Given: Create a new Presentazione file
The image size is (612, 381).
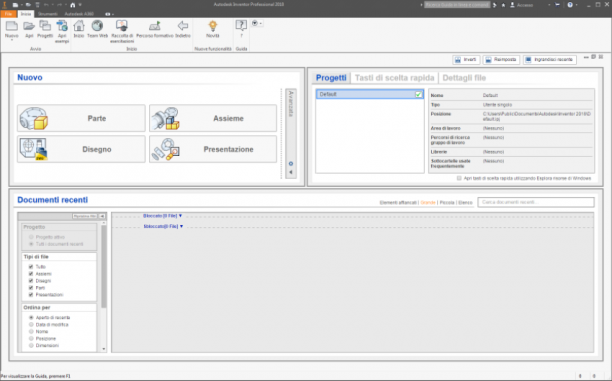Looking at the screenshot, I should (213, 149).
